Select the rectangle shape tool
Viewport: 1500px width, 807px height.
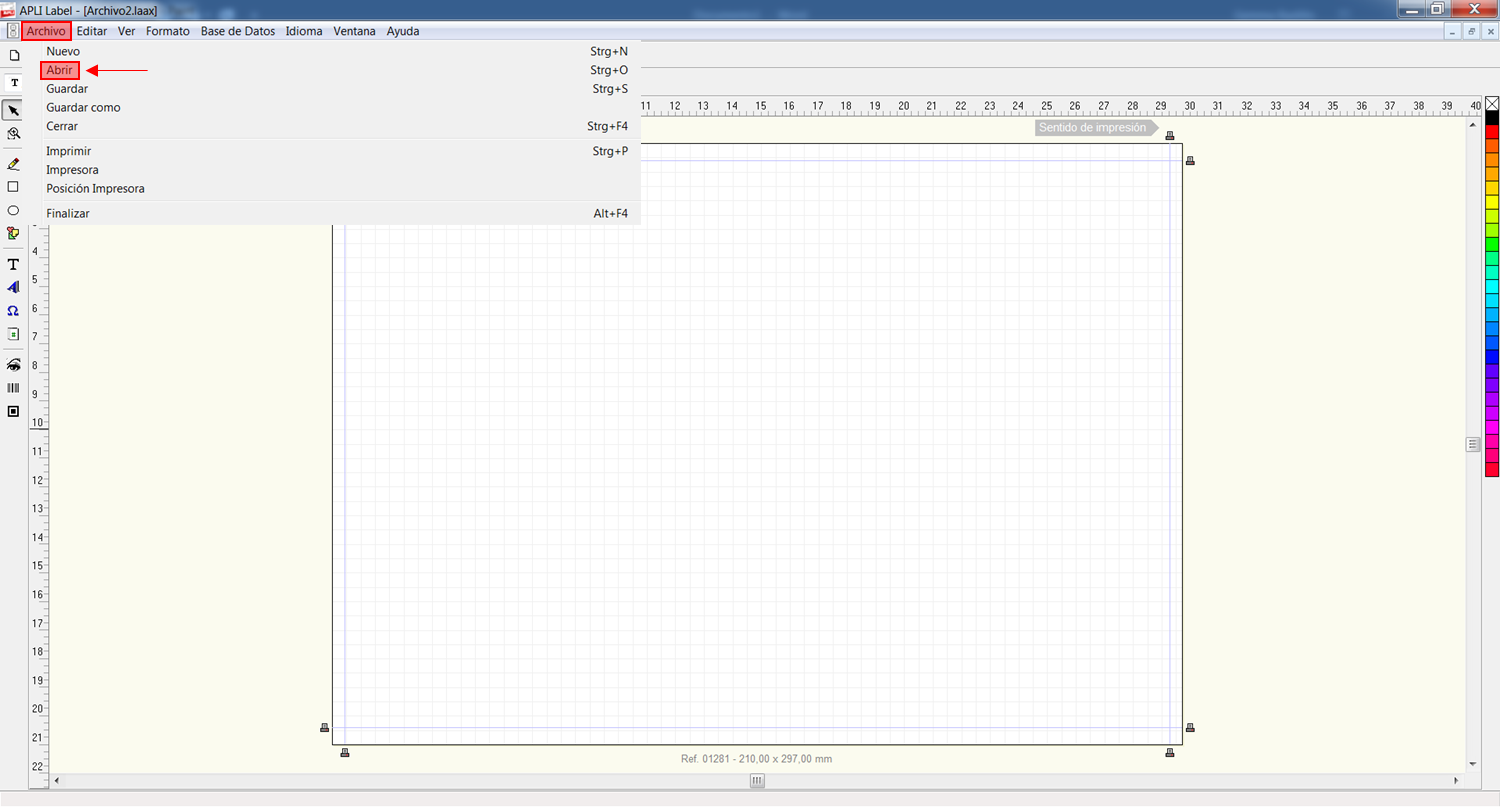14,187
